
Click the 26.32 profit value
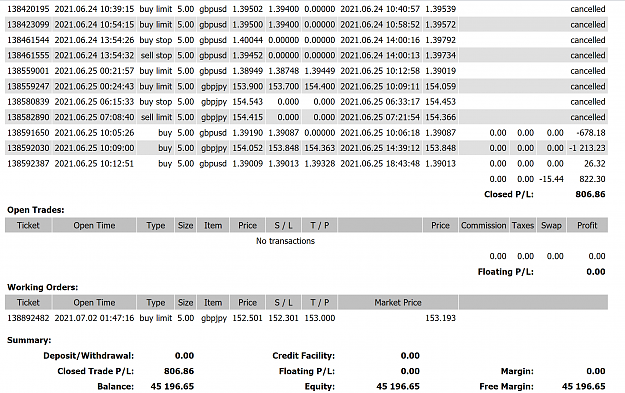(595, 163)
